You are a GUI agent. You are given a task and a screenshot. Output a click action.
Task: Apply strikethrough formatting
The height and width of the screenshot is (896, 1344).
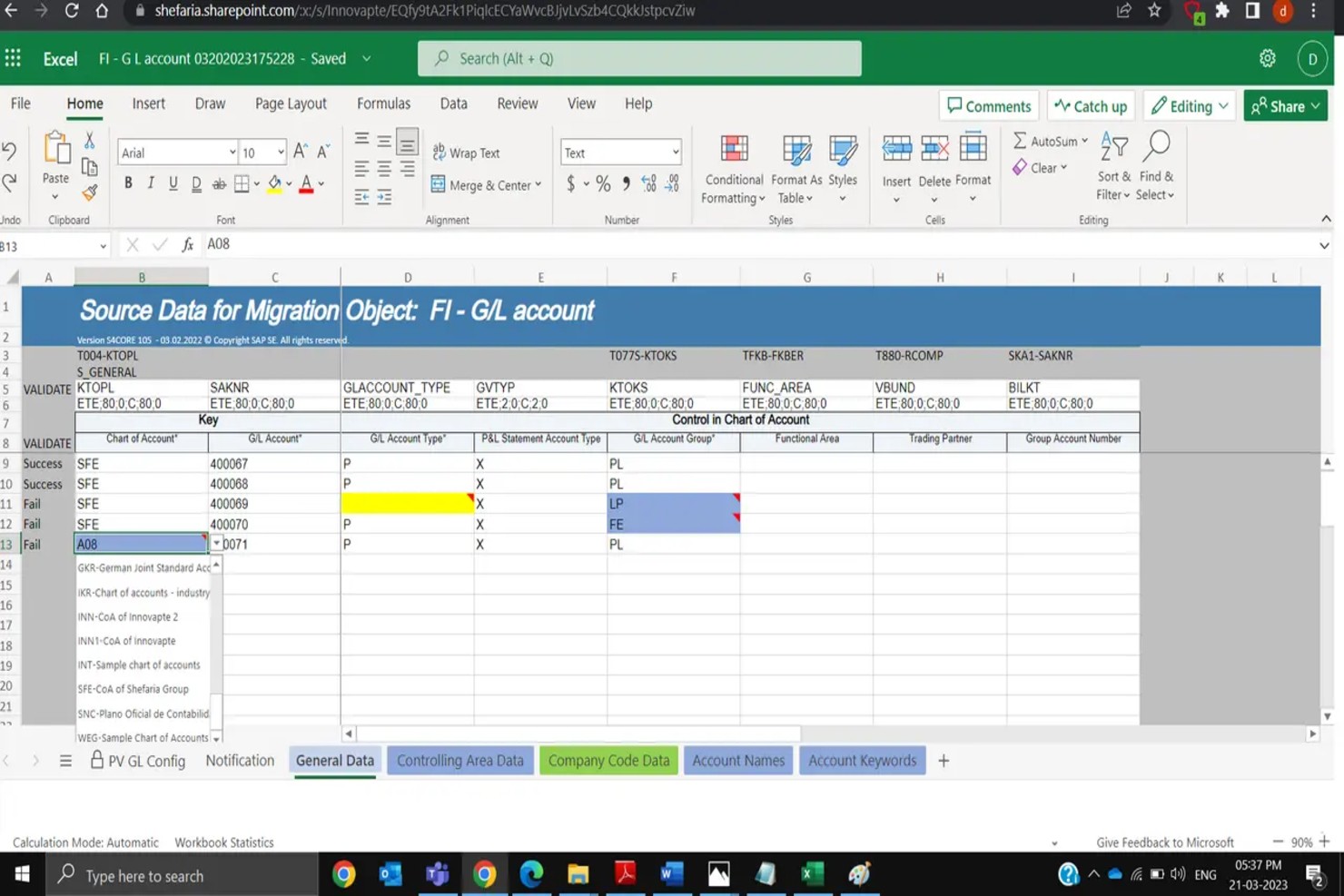click(219, 183)
